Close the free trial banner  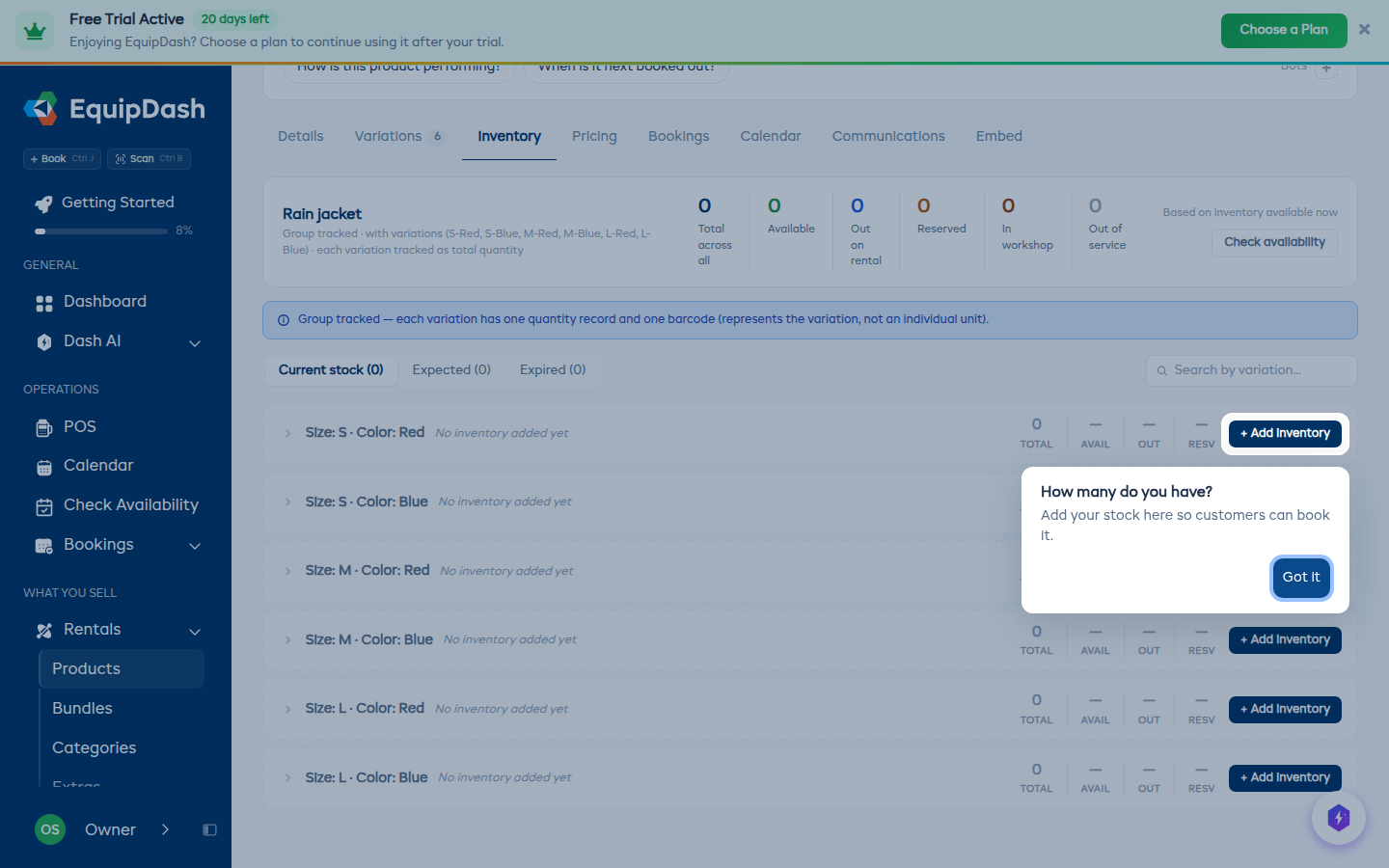click(x=1364, y=30)
